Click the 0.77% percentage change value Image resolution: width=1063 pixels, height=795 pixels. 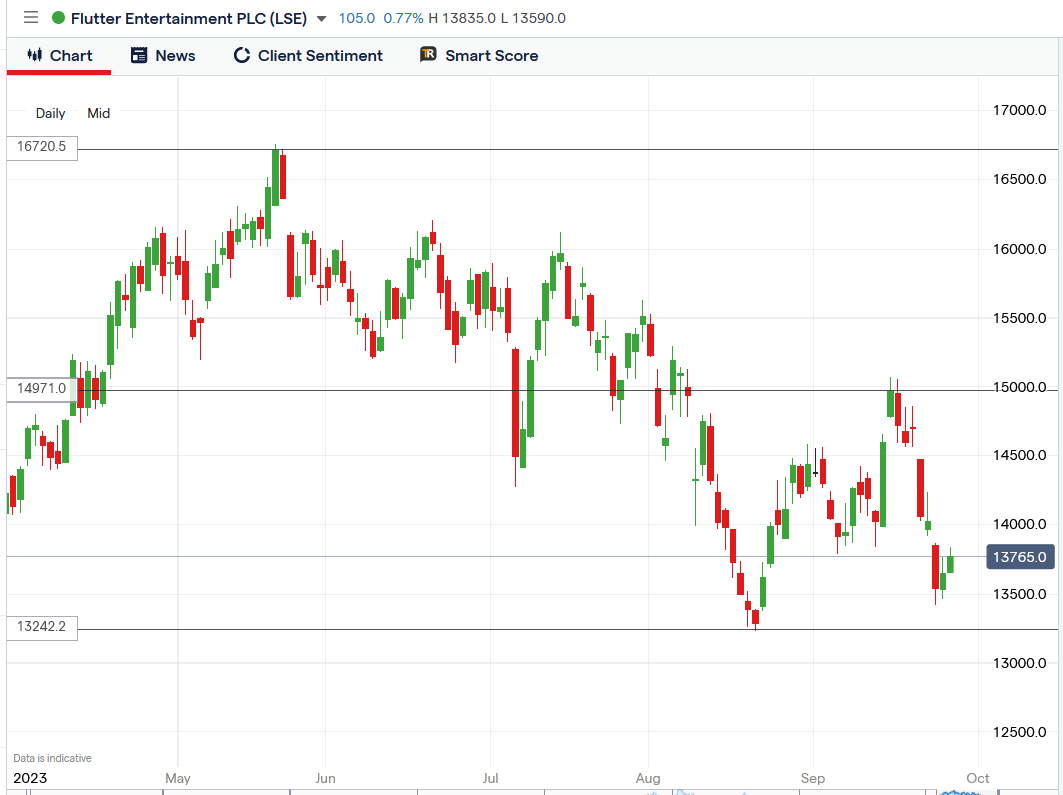(403, 18)
